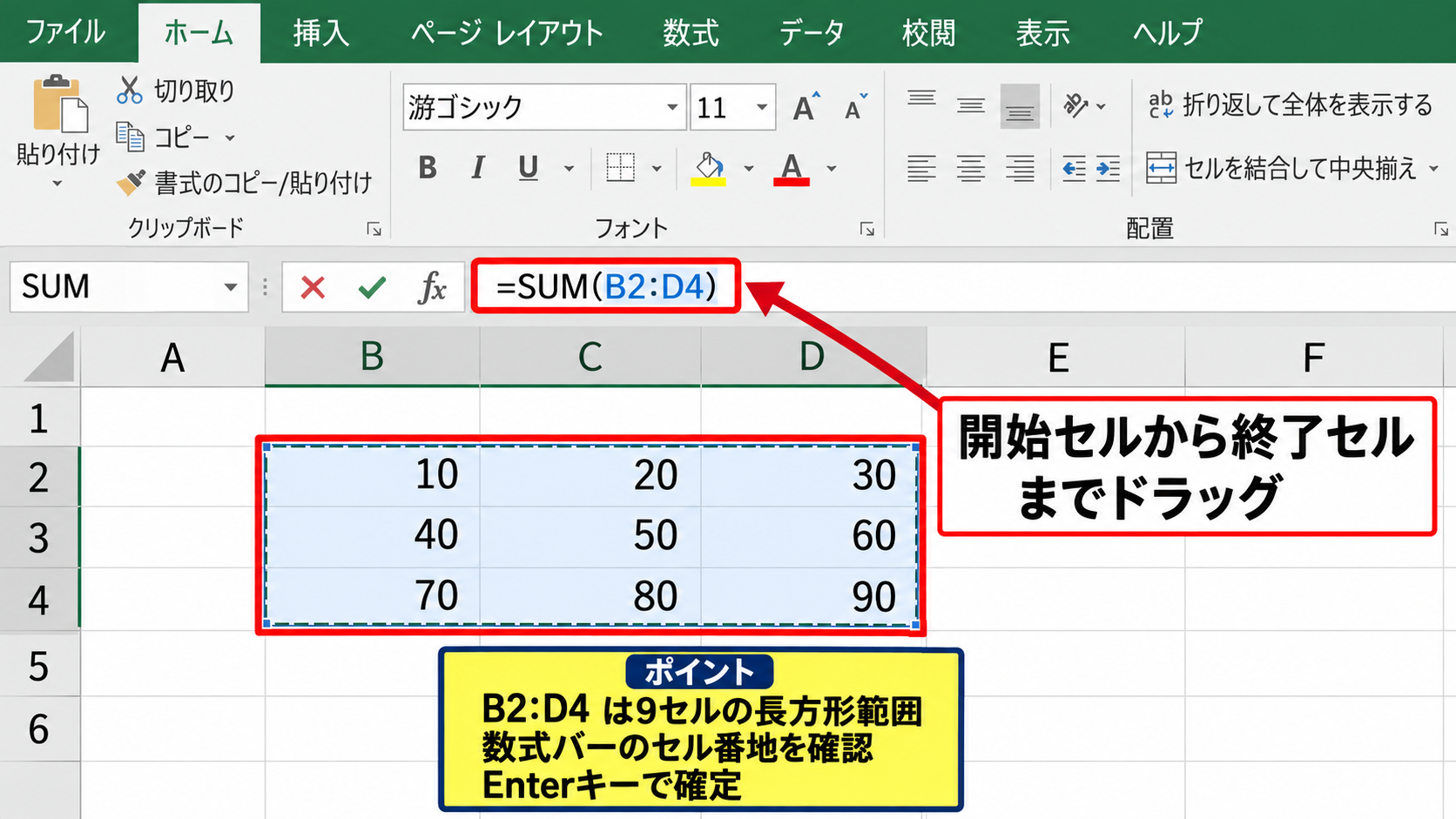1456x819 pixels.
Task: Open Font group dialog launcher
Action: click(x=867, y=229)
